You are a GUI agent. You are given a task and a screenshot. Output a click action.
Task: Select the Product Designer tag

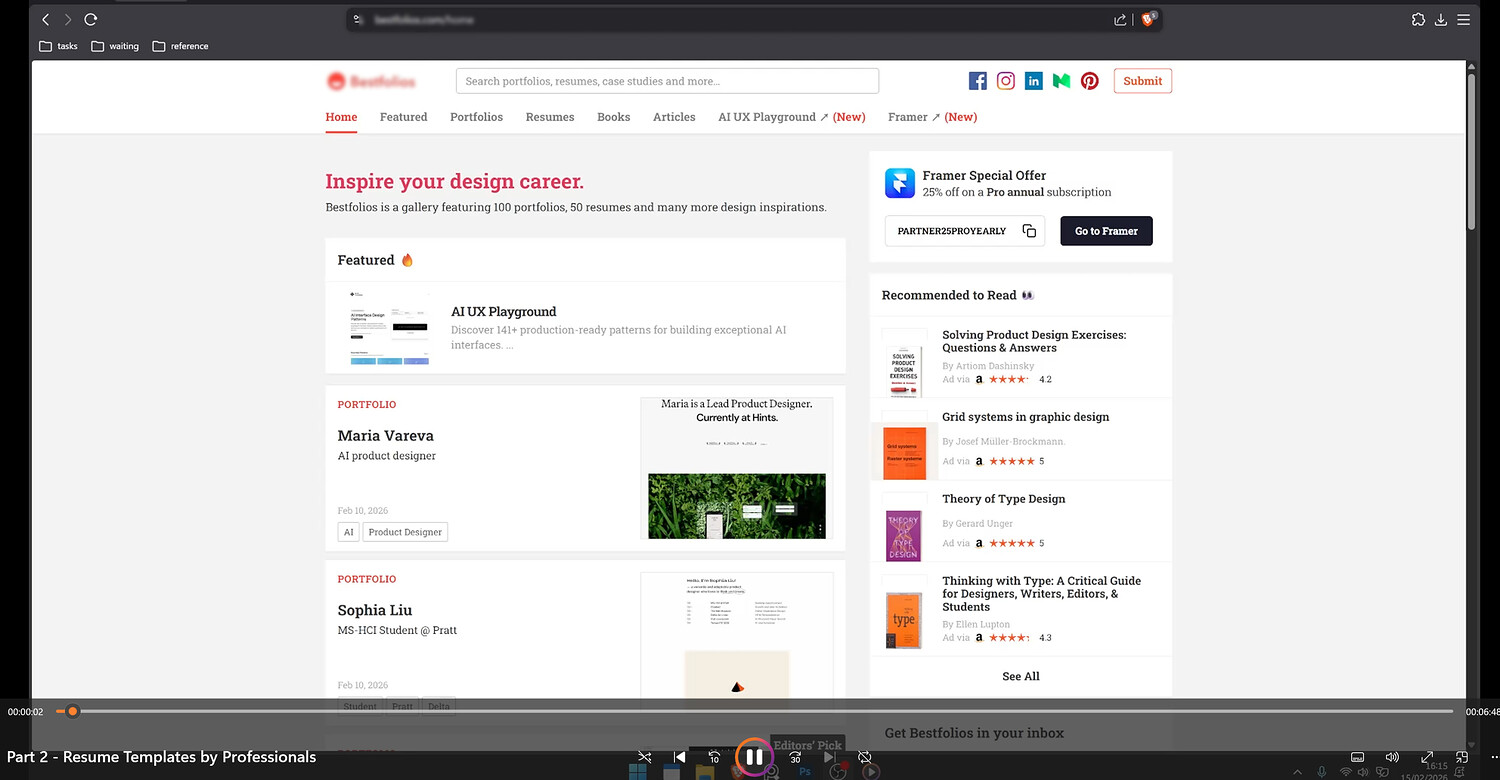pyautogui.click(x=405, y=532)
